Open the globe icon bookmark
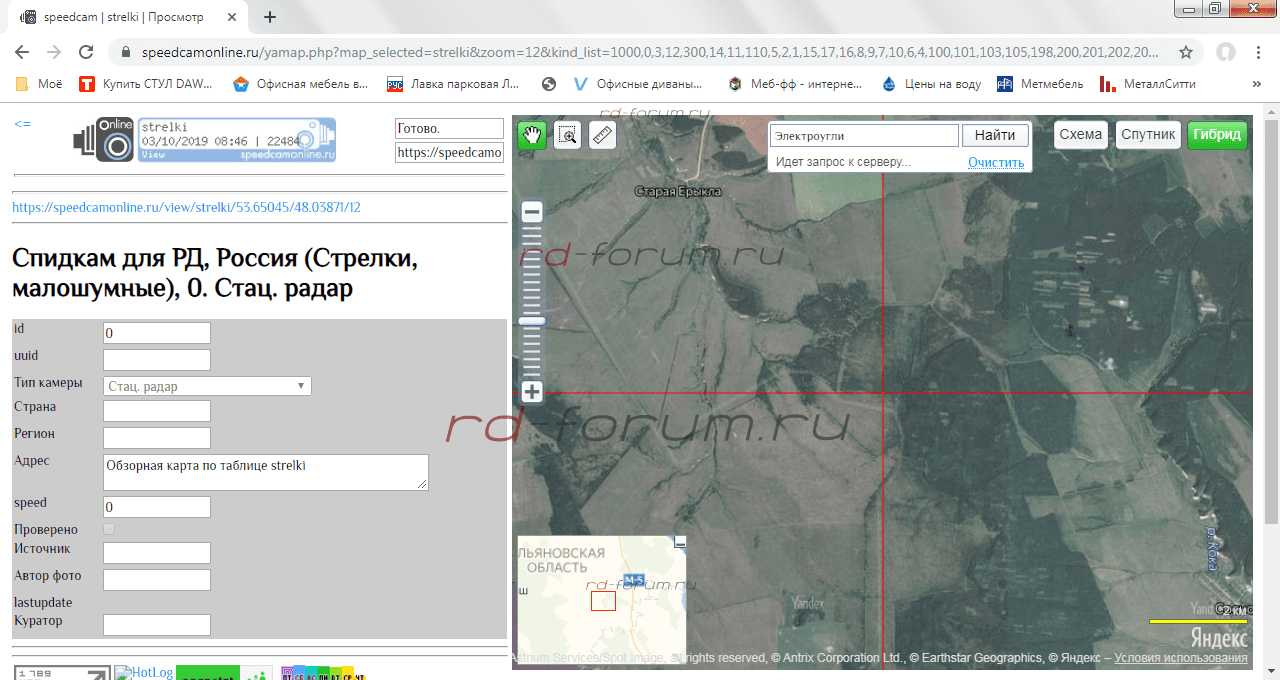The image size is (1280, 680). pyautogui.click(x=548, y=84)
